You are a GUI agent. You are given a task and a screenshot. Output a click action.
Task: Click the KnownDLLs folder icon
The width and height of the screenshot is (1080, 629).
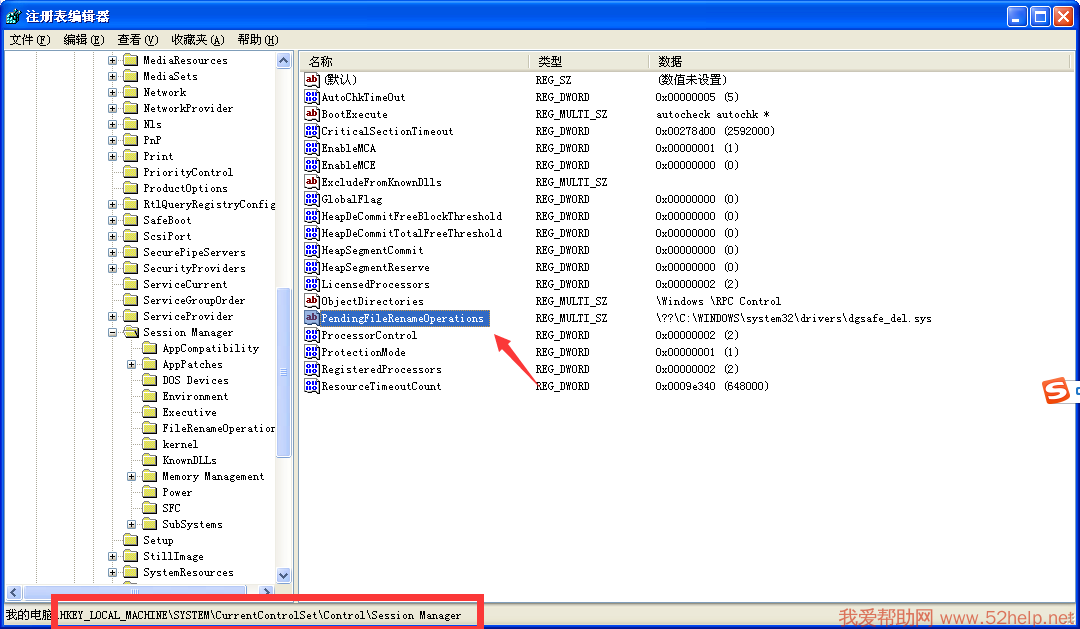150,460
